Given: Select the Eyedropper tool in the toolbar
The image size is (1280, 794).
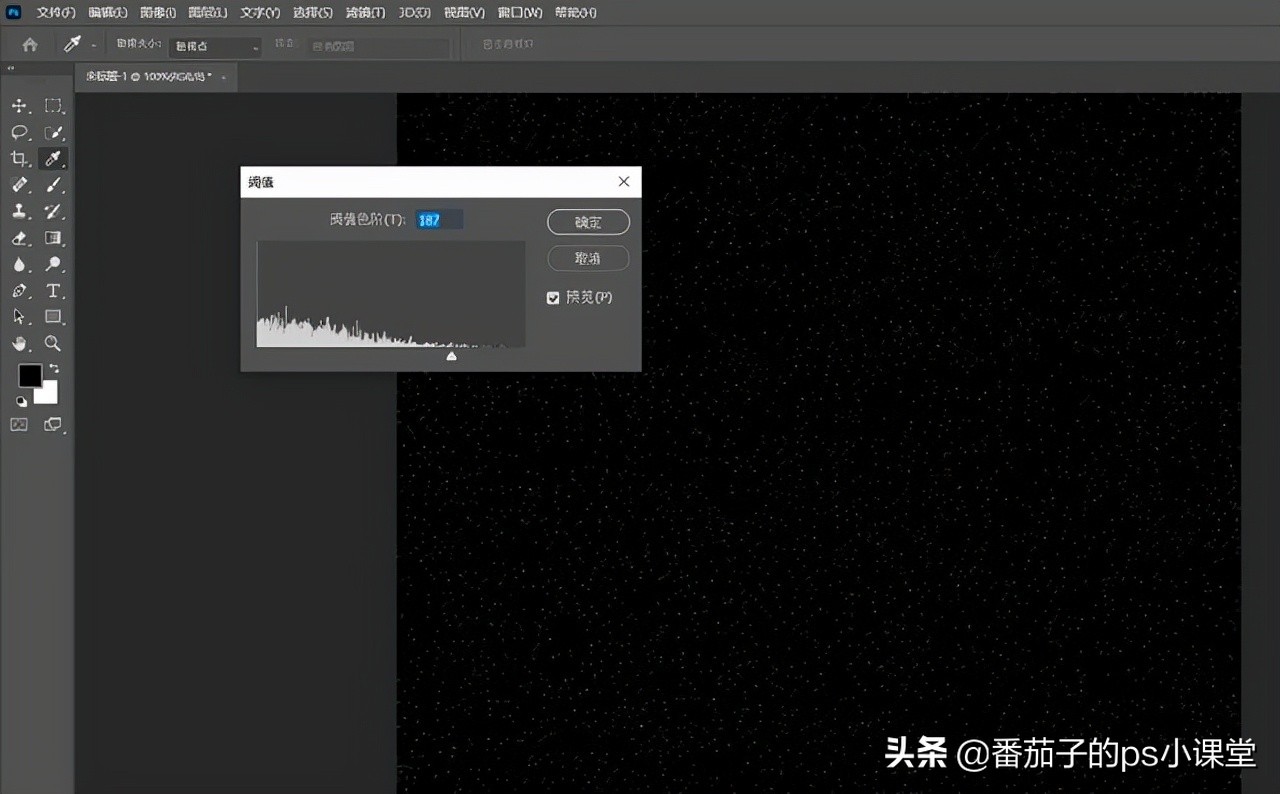Looking at the screenshot, I should [53, 158].
